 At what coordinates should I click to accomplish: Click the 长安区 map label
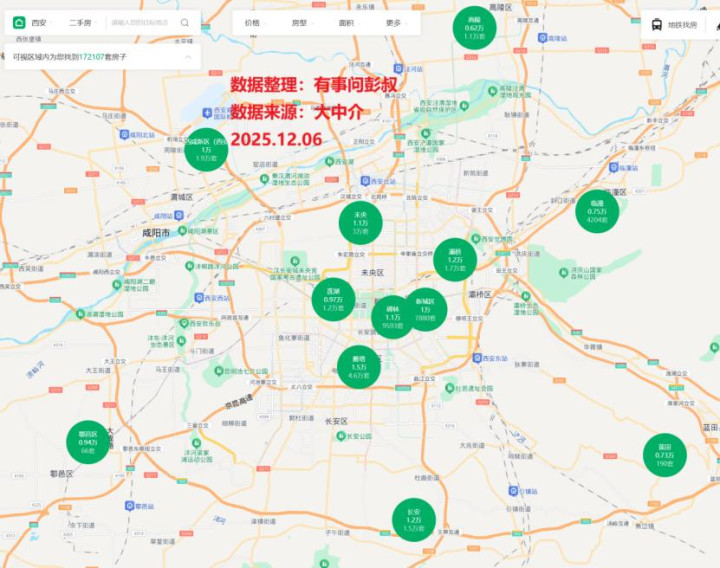tap(336, 421)
